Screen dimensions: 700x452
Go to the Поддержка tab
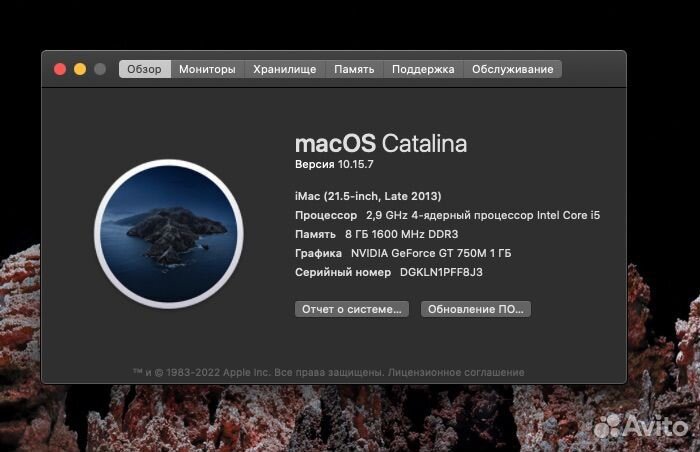423,69
